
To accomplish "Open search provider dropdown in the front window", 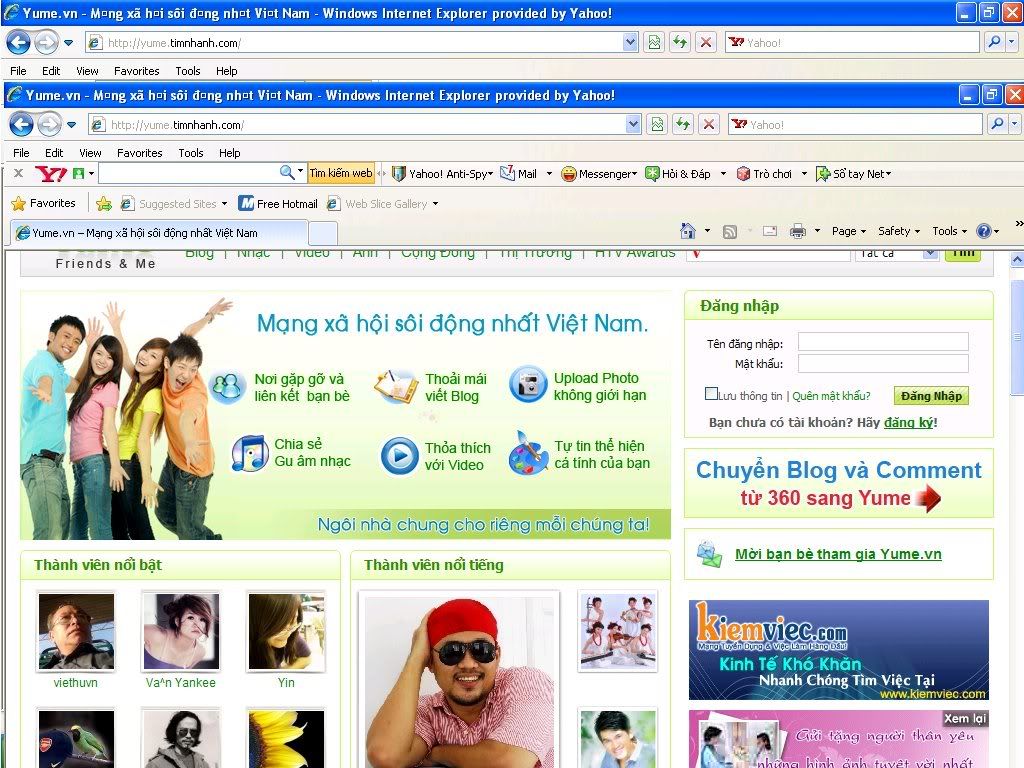I will (x=1014, y=124).
